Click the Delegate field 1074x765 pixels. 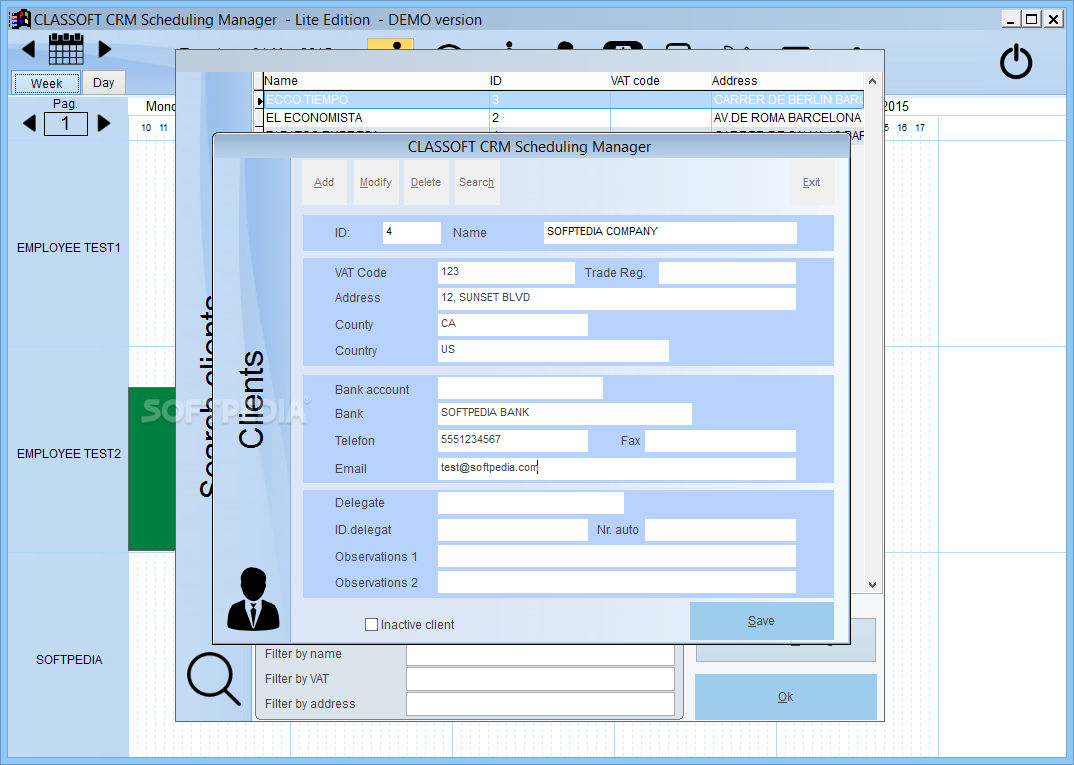point(531,503)
